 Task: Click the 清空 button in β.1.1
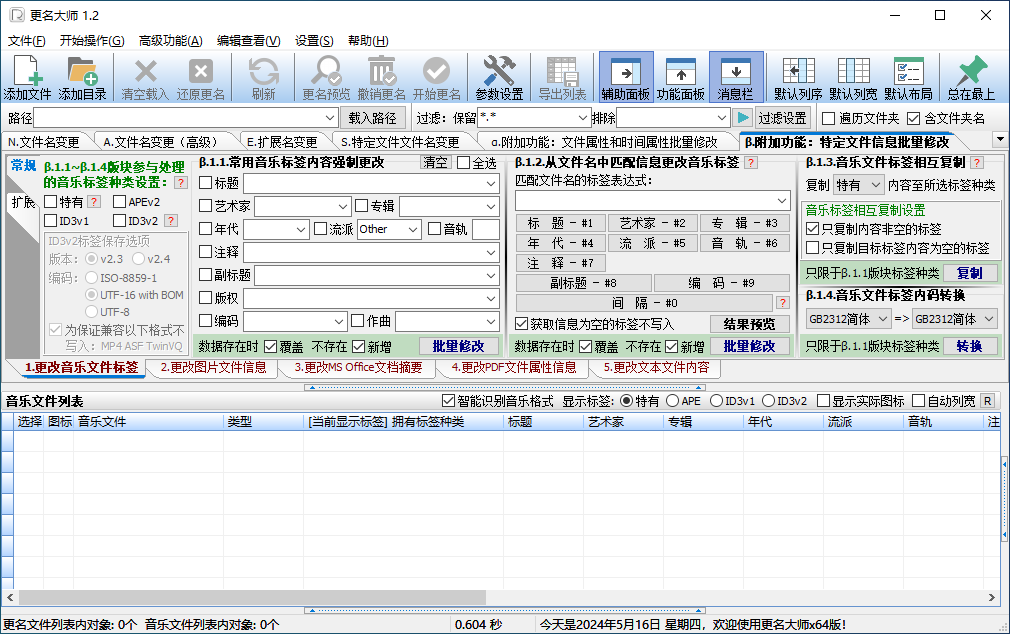coord(435,162)
